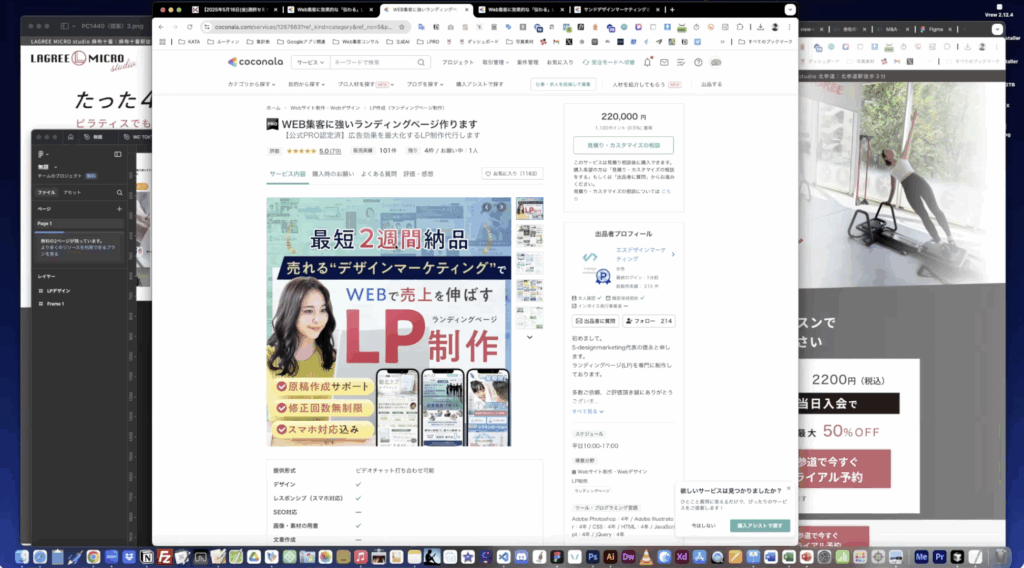The width and height of the screenshot is (1024, 568).
Task: Add a page in Figma pages panel
Action: 119,209
